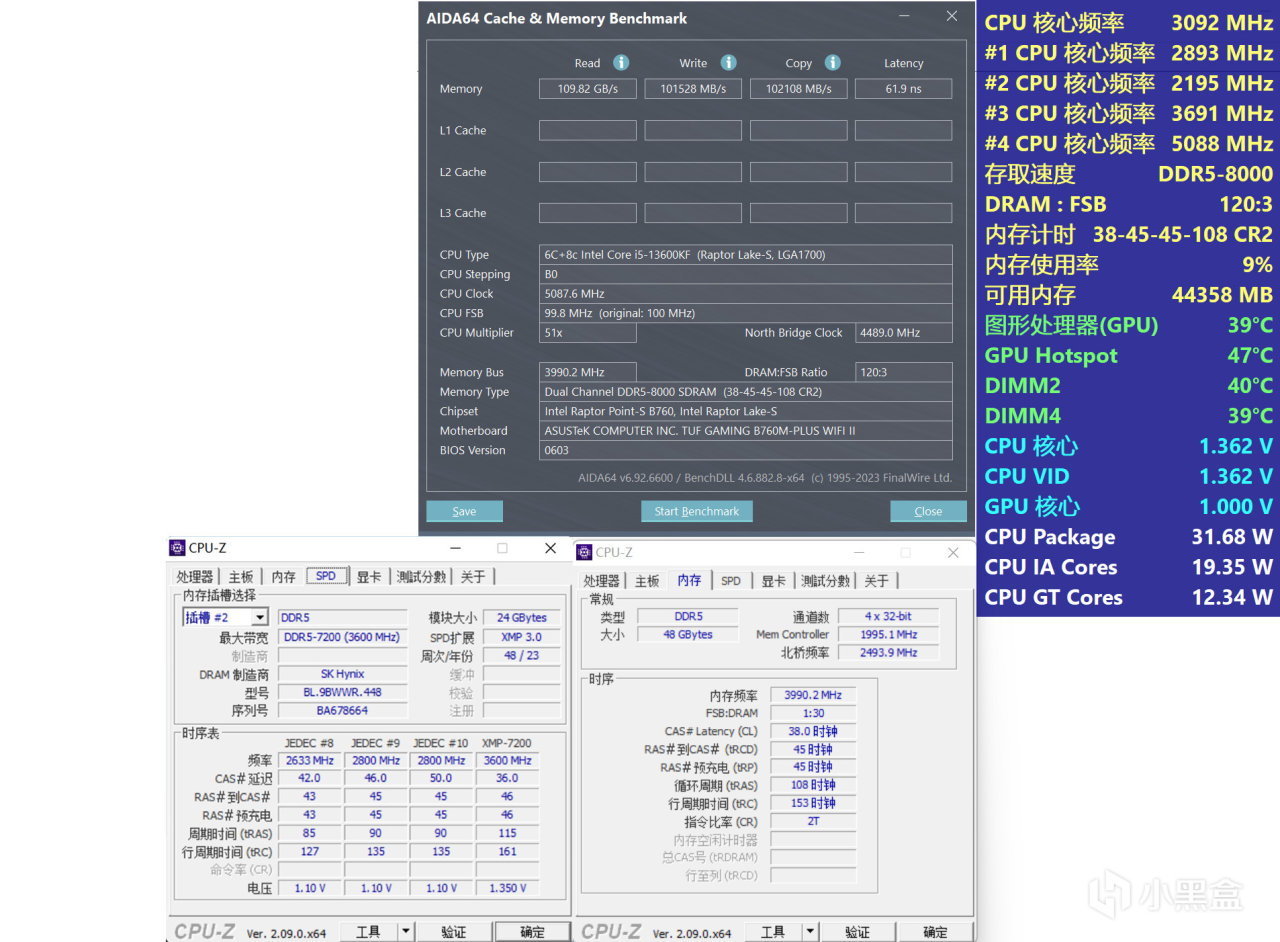This screenshot has height=942, width=1280.
Task: Minimize the AIDA64 benchmark window
Action: click(x=904, y=17)
